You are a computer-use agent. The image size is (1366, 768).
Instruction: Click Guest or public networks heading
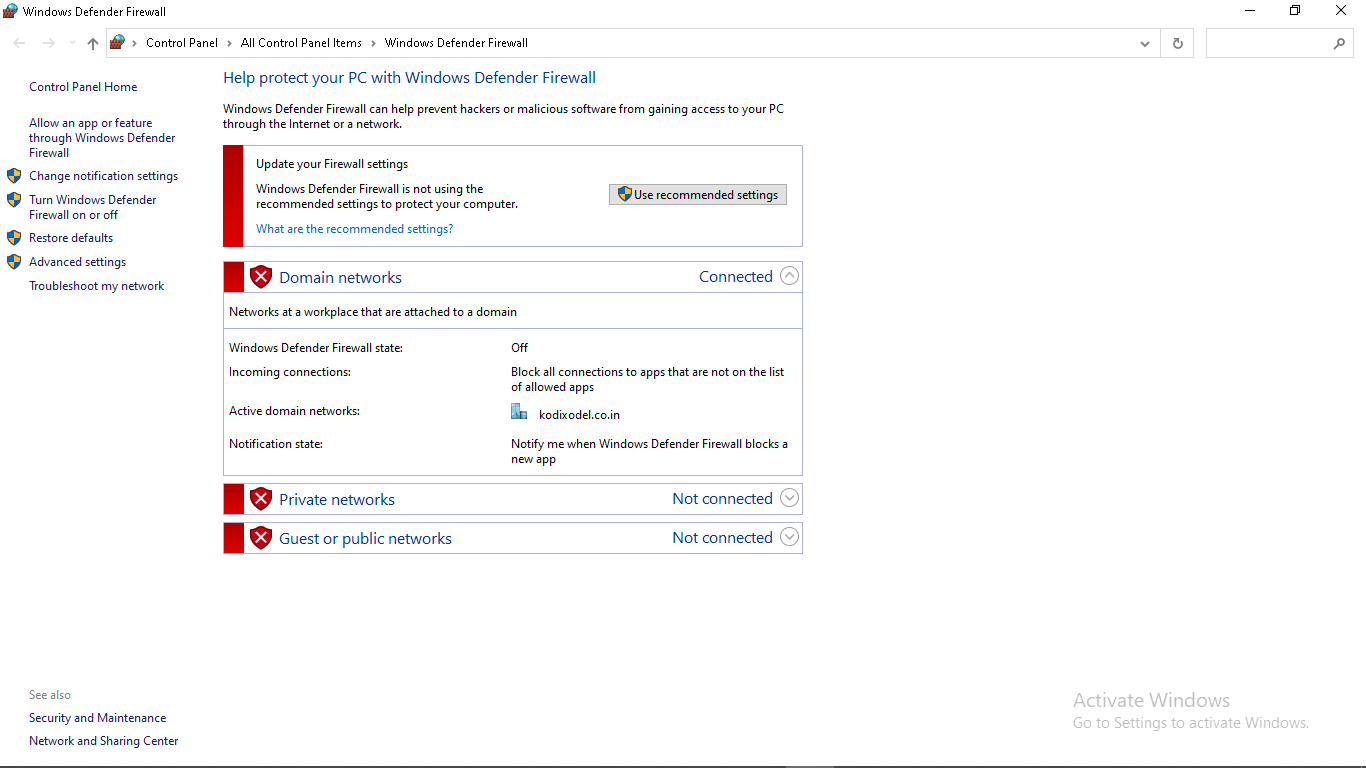click(365, 539)
